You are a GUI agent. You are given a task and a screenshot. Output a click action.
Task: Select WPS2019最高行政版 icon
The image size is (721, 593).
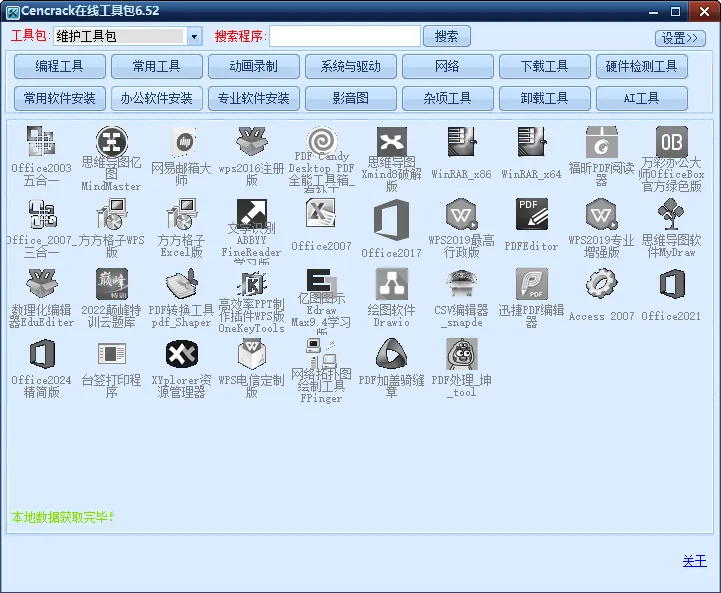(461, 213)
